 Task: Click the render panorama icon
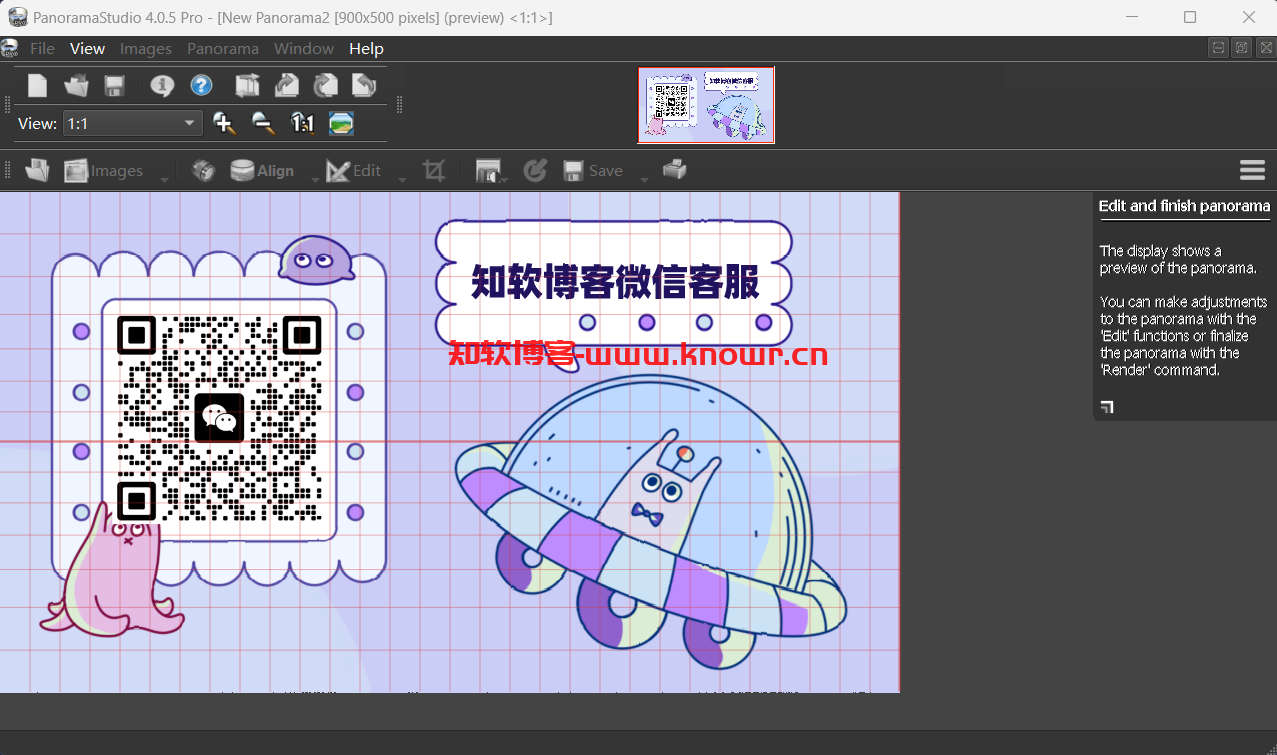(x=488, y=171)
